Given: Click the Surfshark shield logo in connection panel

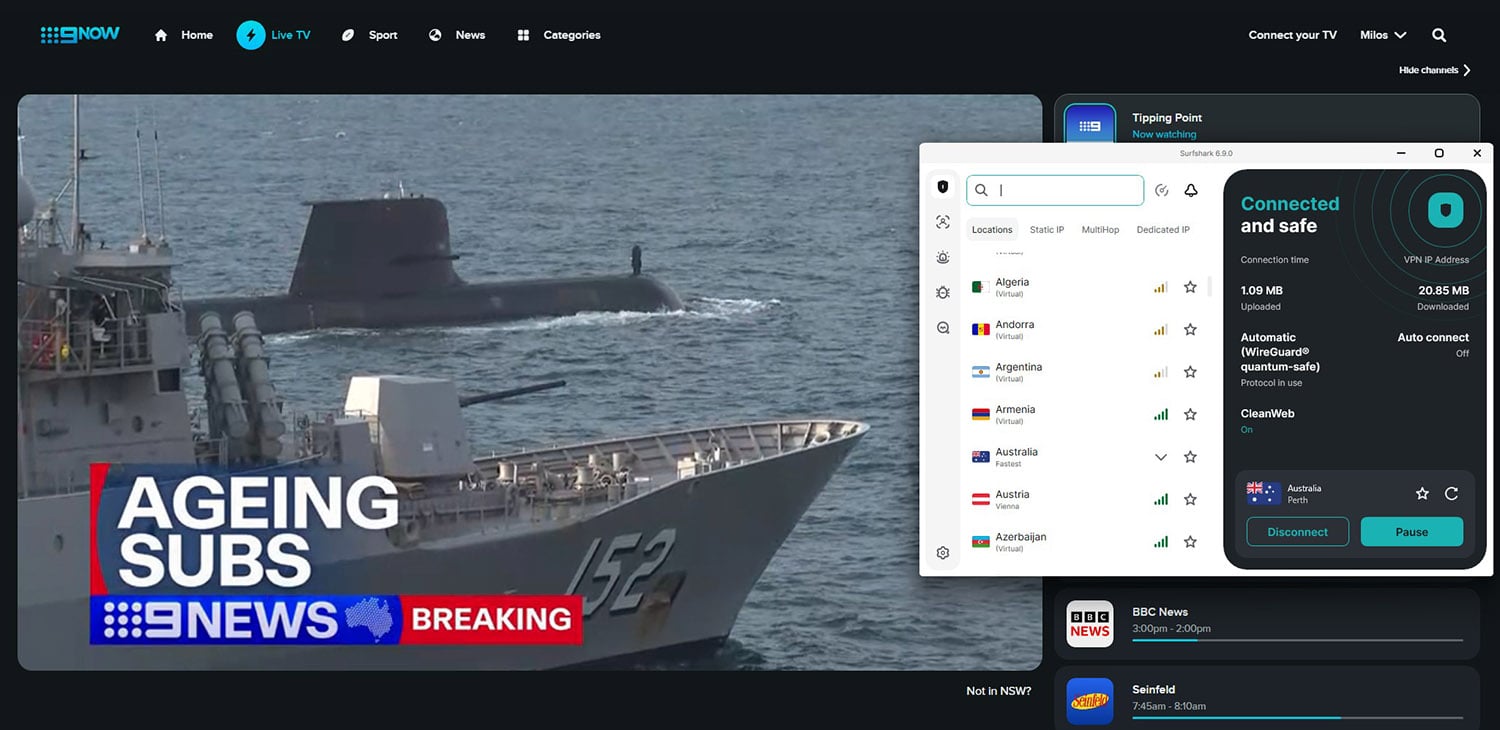Looking at the screenshot, I should (1444, 211).
